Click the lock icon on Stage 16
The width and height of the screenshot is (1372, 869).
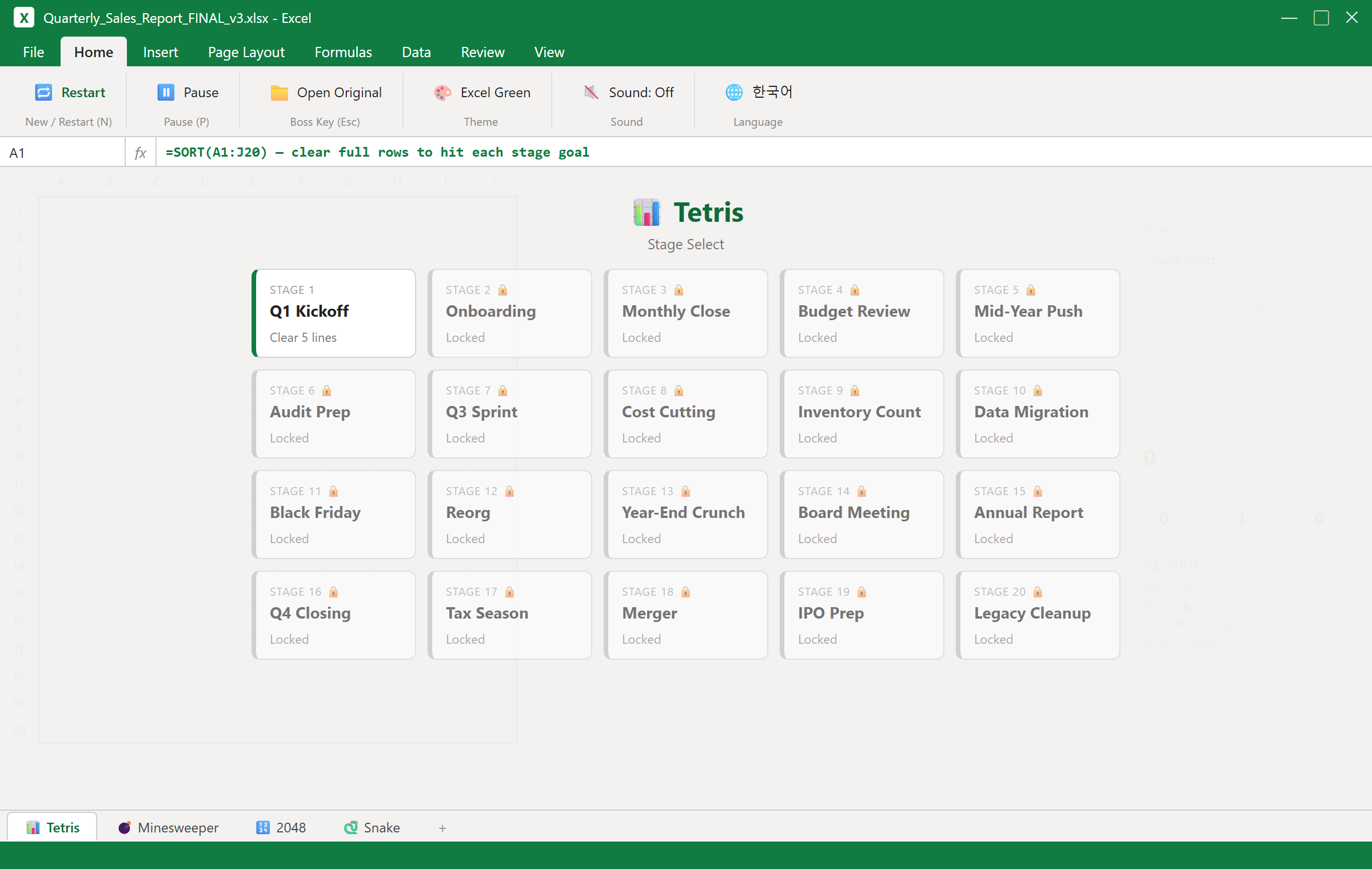click(333, 592)
